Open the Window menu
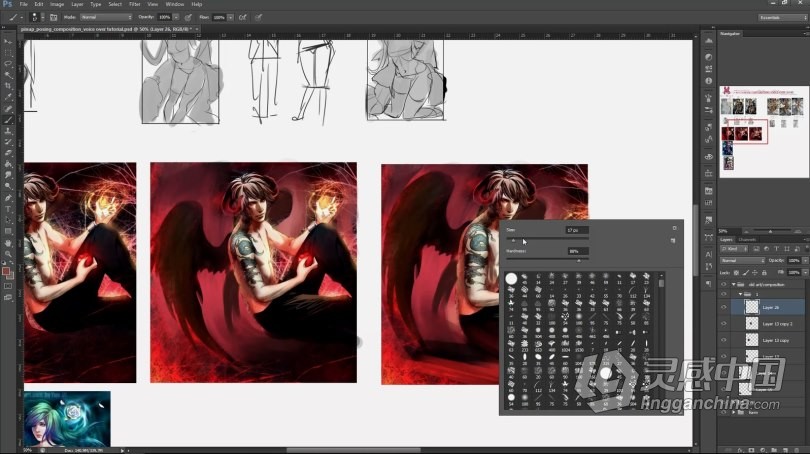This screenshot has width=810, height=454. pos(175,4)
